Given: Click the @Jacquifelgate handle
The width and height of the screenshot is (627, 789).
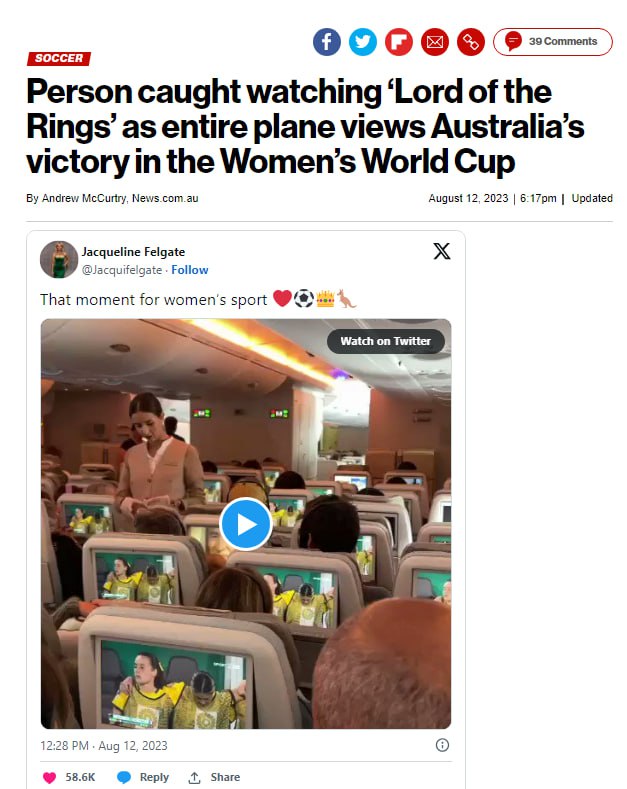Looking at the screenshot, I should [122, 270].
